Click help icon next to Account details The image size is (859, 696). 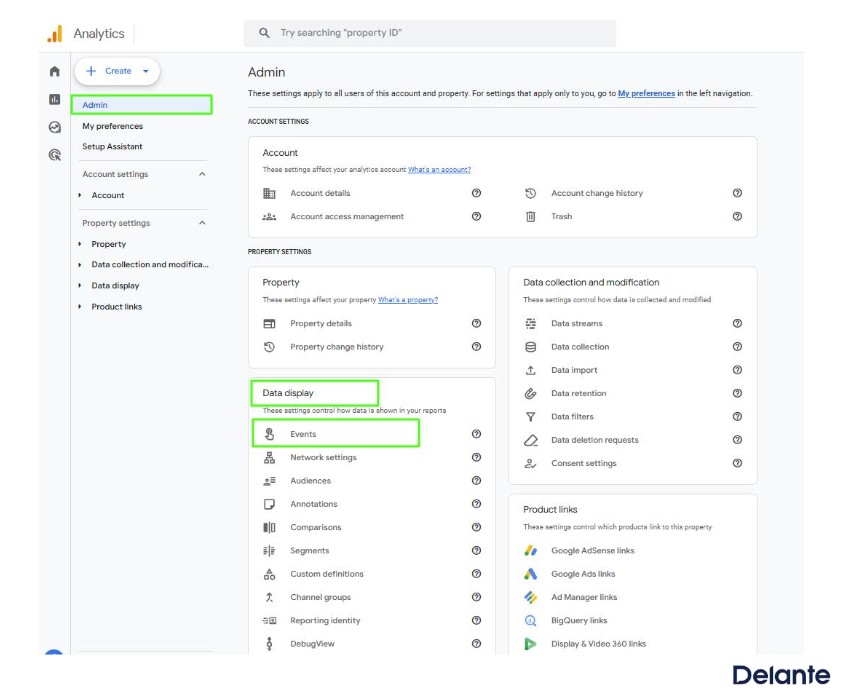(x=477, y=193)
